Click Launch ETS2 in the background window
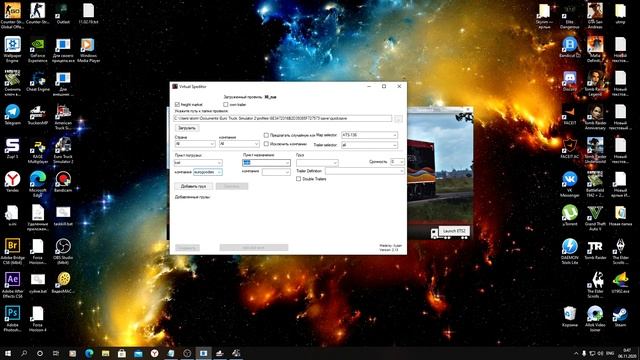This screenshot has width=640, height=360. [x=454, y=231]
